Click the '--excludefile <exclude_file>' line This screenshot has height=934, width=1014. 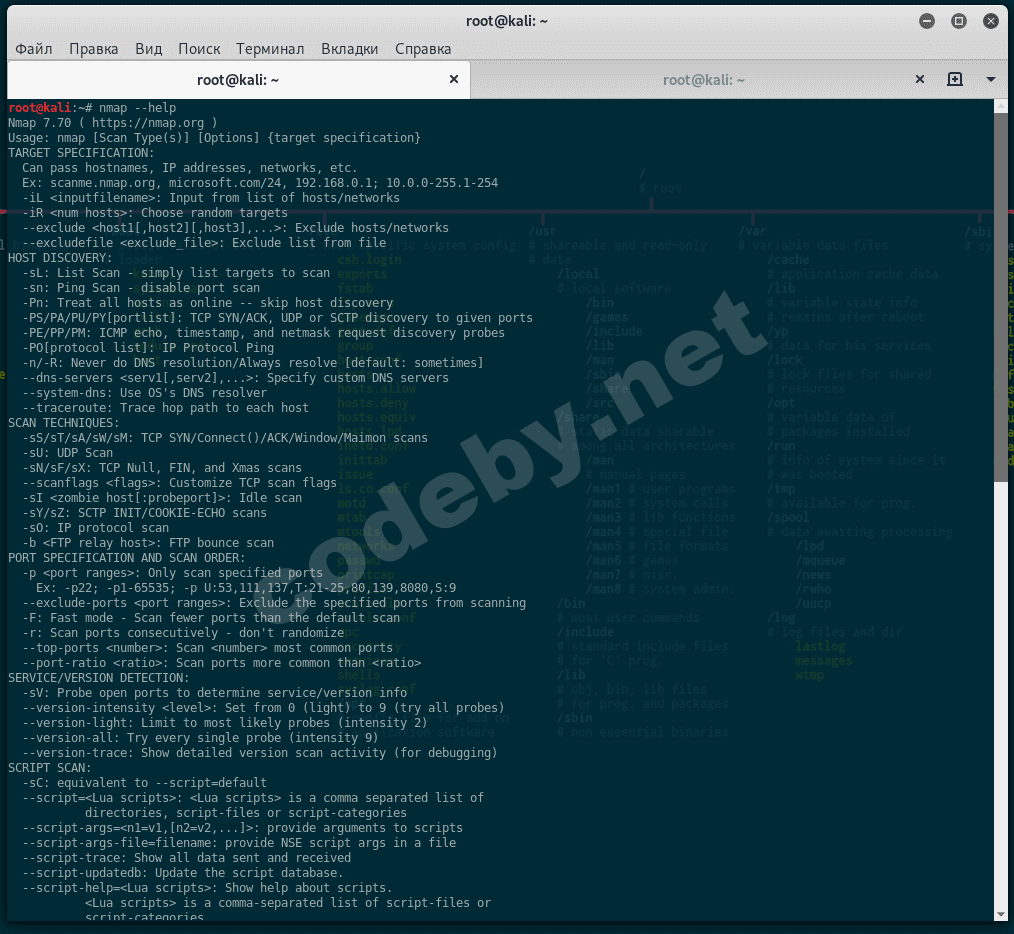point(204,243)
